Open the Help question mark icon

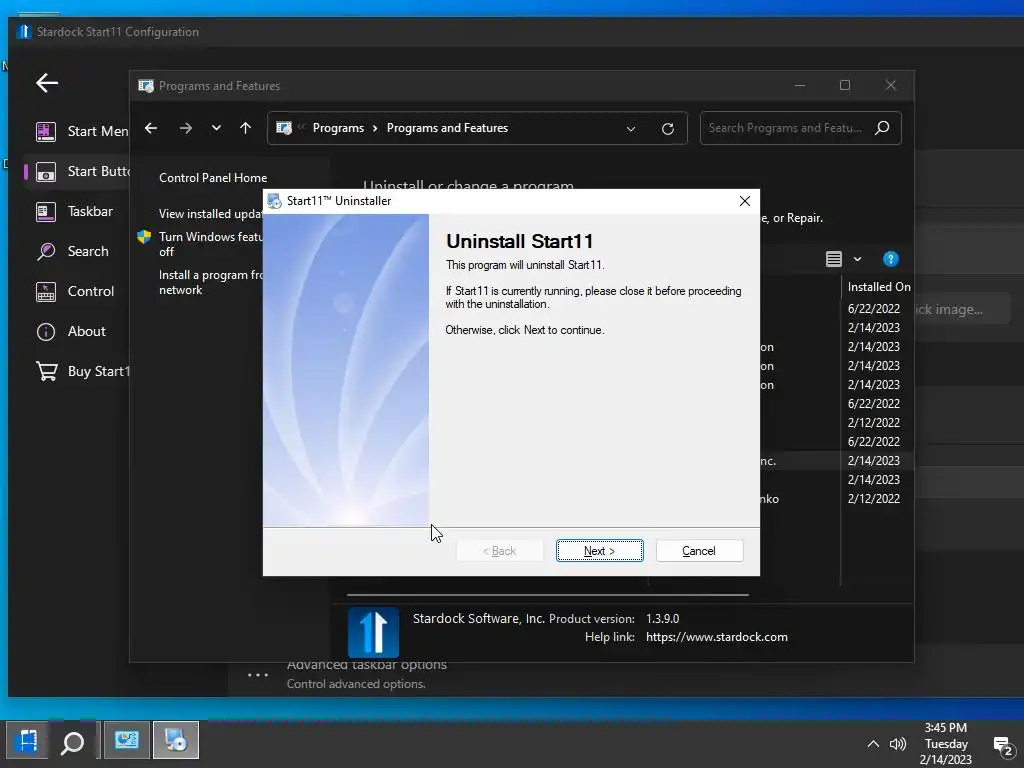tap(890, 259)
